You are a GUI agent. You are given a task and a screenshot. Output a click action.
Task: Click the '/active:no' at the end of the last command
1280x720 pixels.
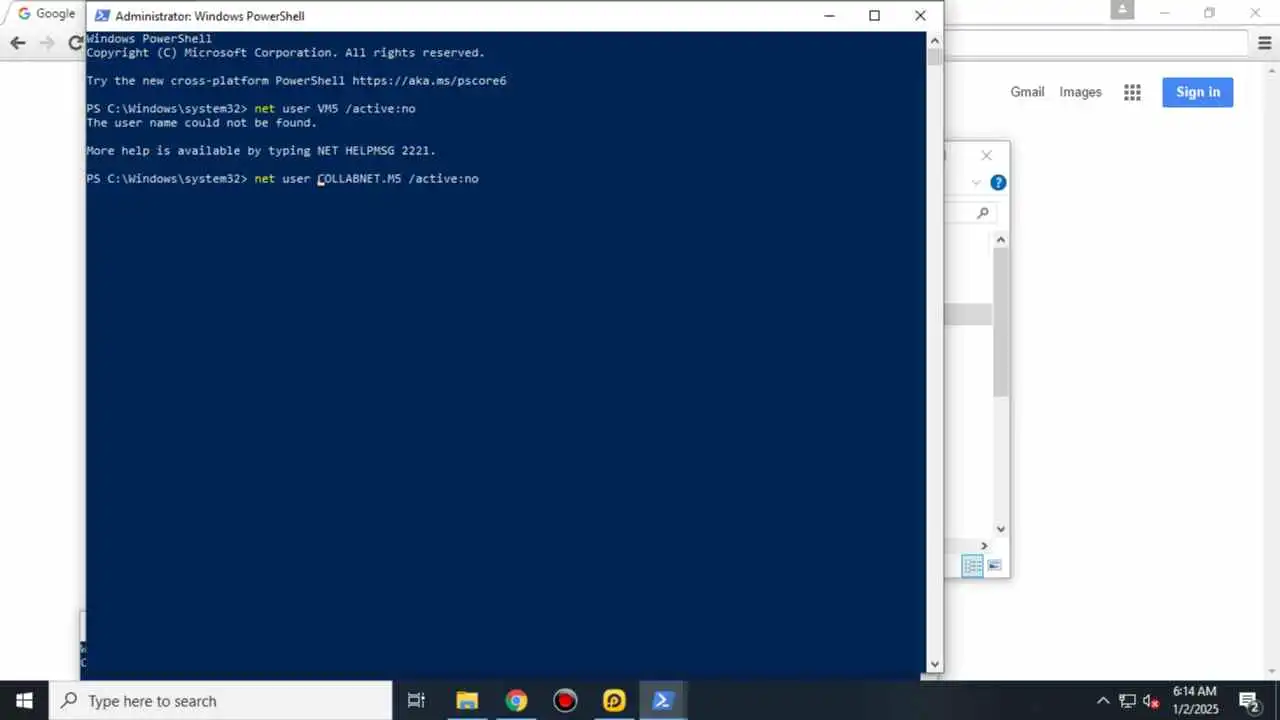443,179
